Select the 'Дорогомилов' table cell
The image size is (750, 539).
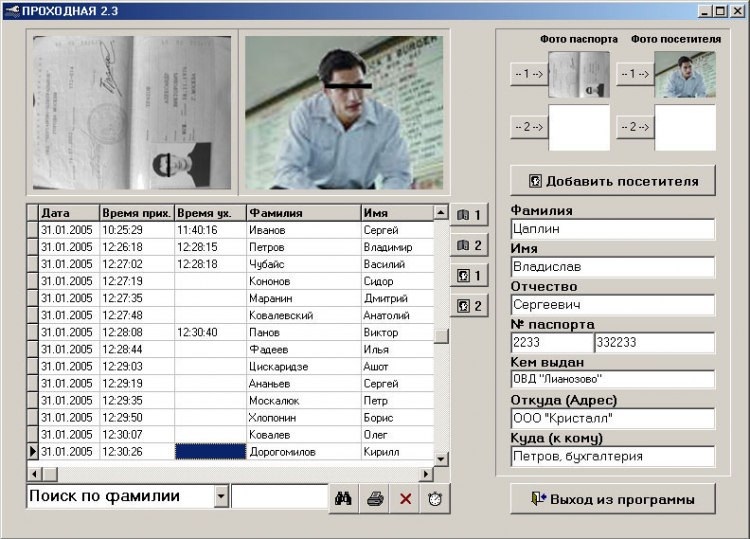coord(304,452)
